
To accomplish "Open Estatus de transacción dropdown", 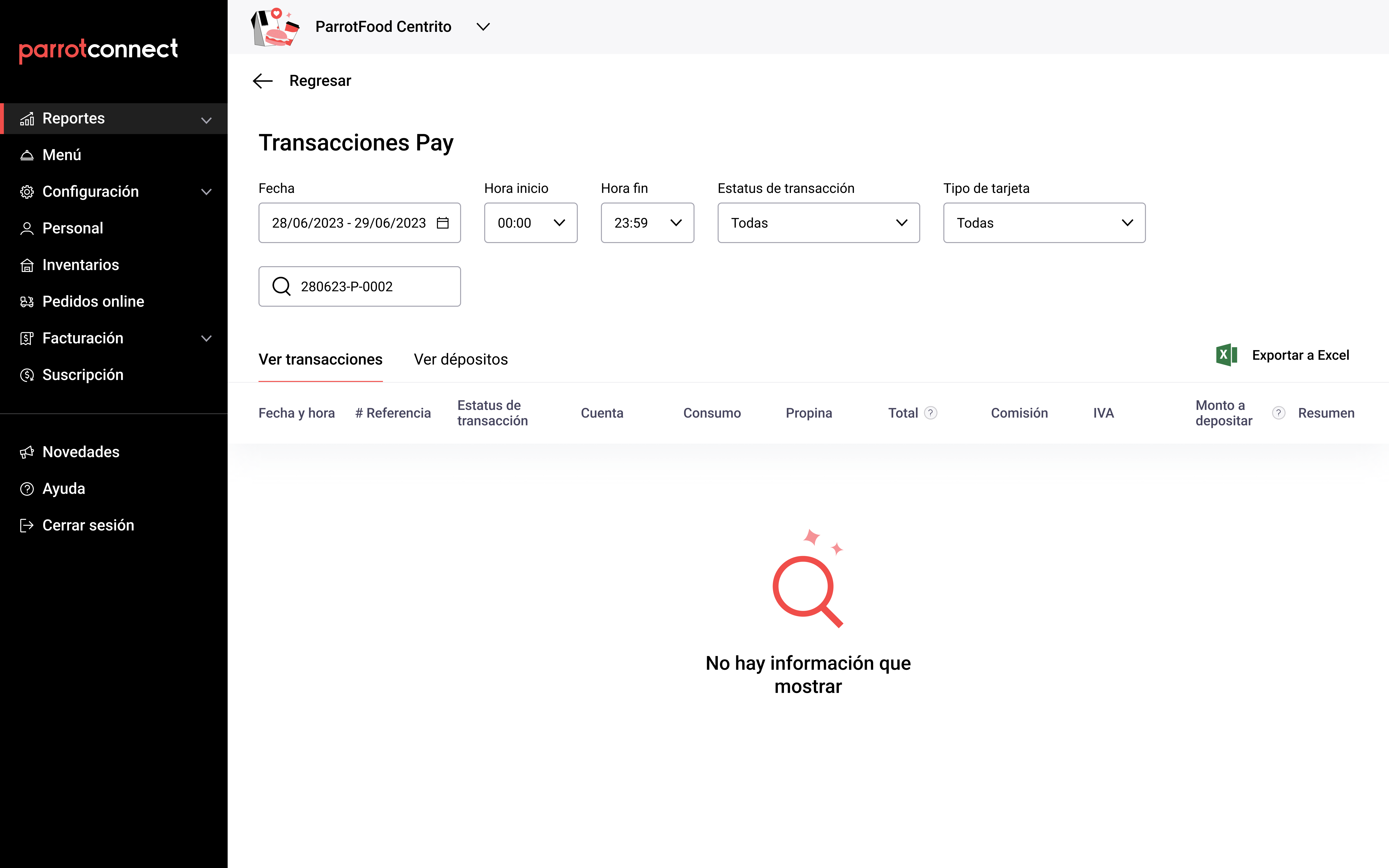I will [x=818, y=223].
